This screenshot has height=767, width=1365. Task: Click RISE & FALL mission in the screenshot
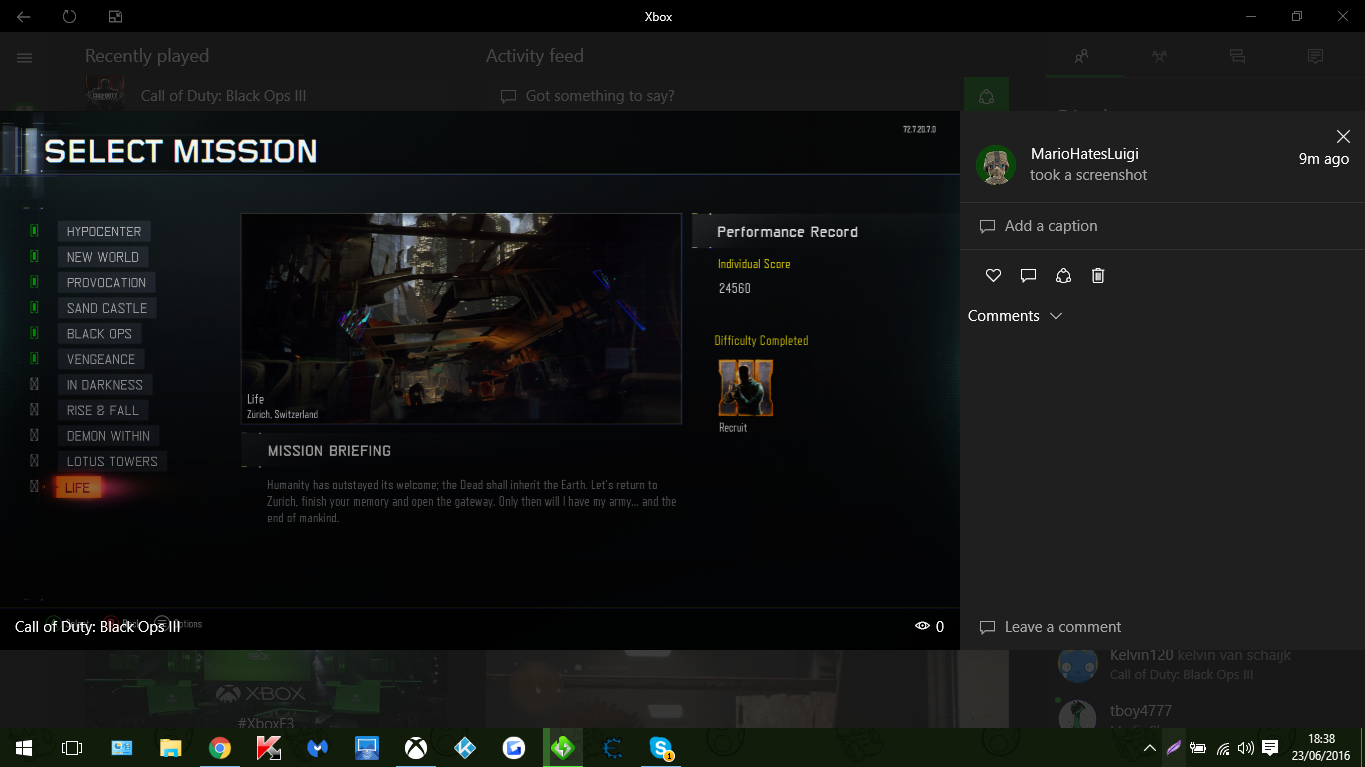tap(103, 411)
